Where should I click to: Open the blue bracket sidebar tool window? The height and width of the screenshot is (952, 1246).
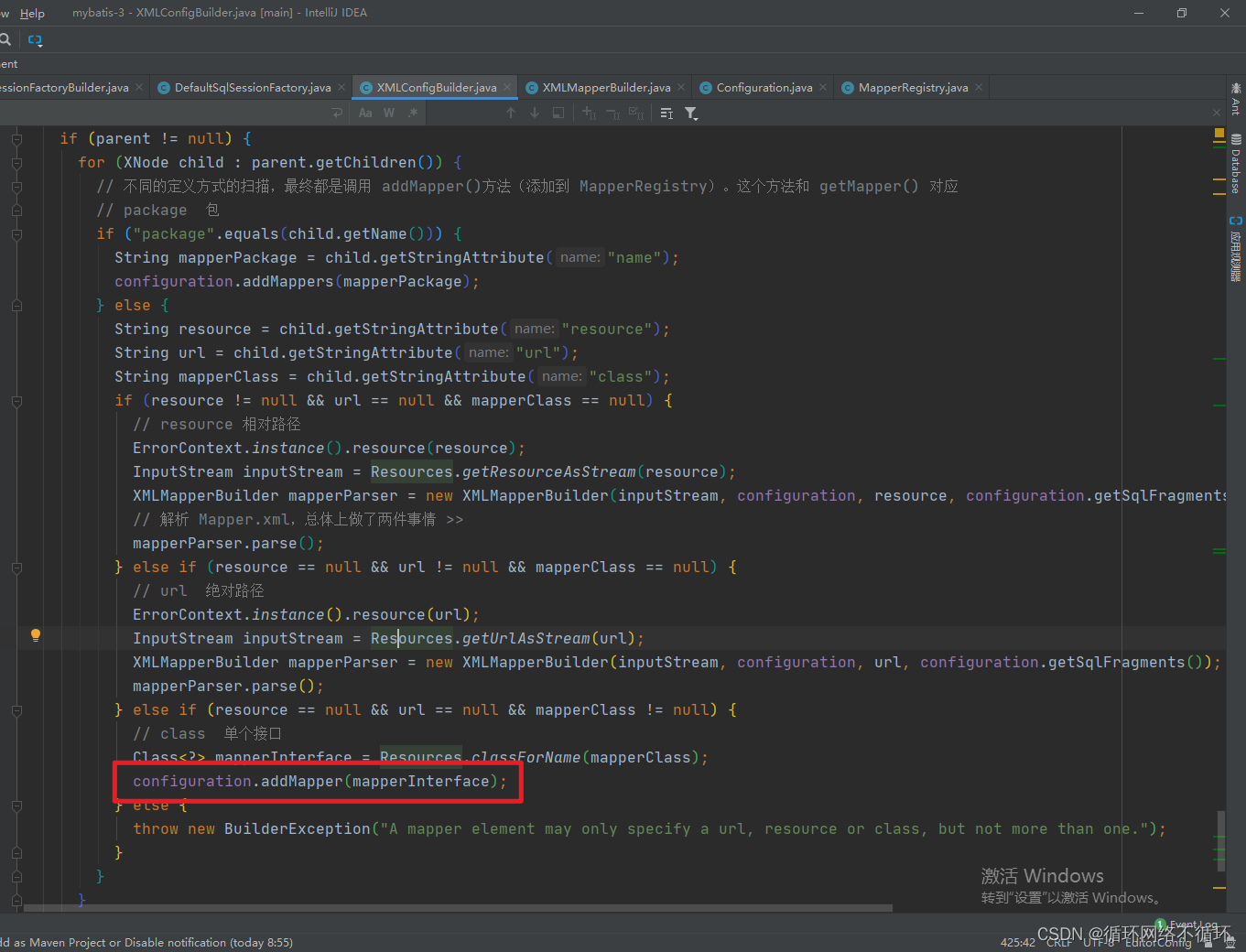coord(1236,248)
